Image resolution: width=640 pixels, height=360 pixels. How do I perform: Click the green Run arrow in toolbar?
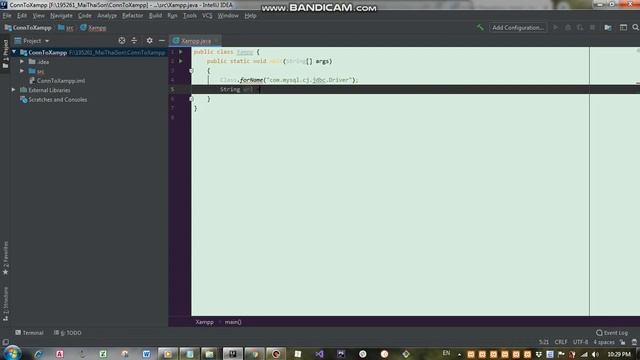tap(556, 28)
